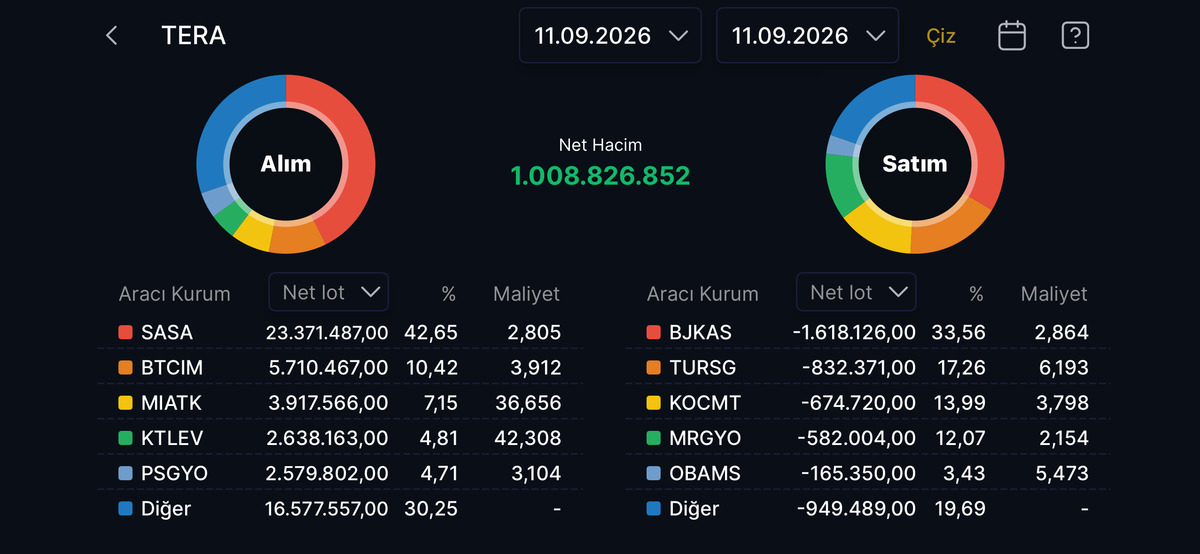Select the PSGYO row label
The image size is (1200, 554).
click(174, 473)
